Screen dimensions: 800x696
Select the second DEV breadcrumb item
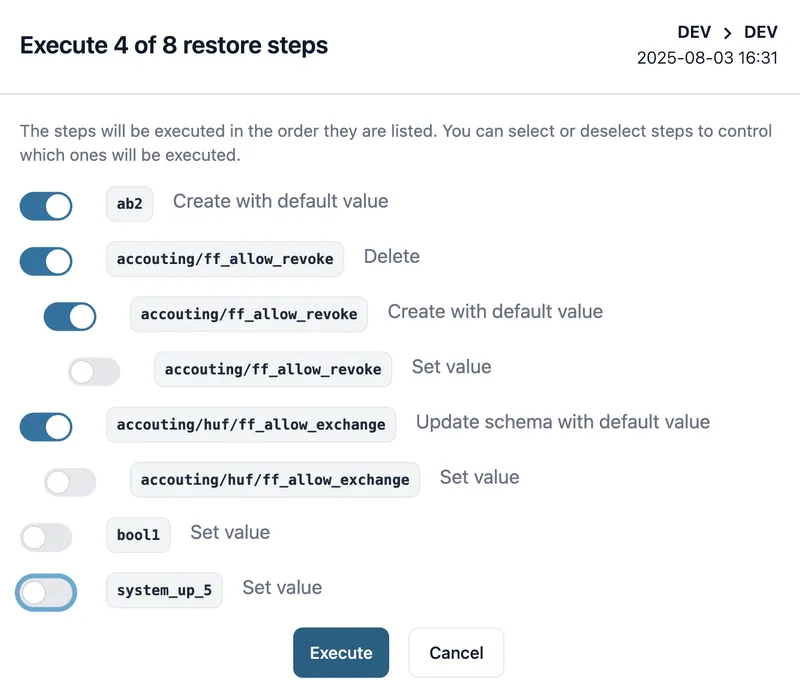click(x=762, y=31)
